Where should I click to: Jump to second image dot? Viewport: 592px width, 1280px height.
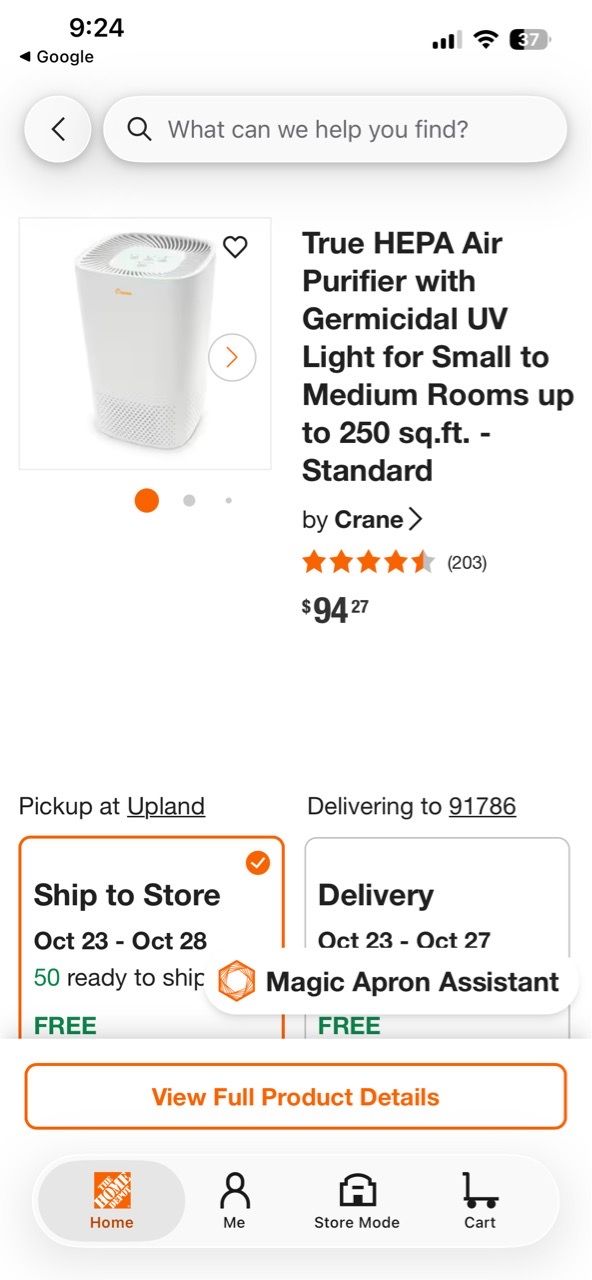pos(189,500)
